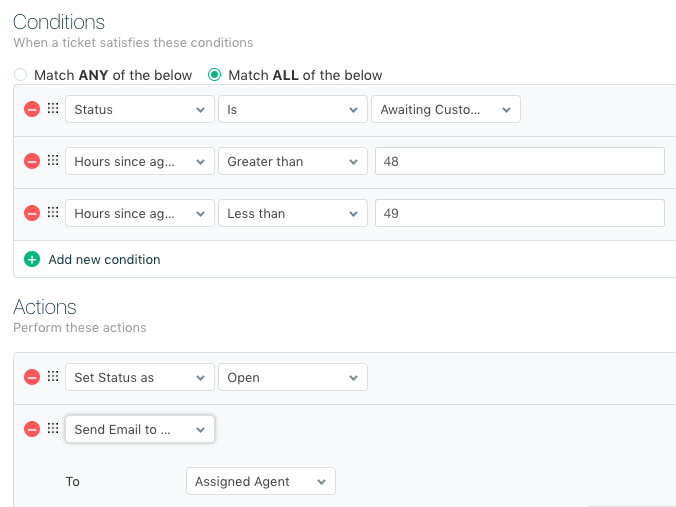This screenshot has height=507, width=676.
Task: Grab the drag handle of Status condition
Action: coord(53,109)
